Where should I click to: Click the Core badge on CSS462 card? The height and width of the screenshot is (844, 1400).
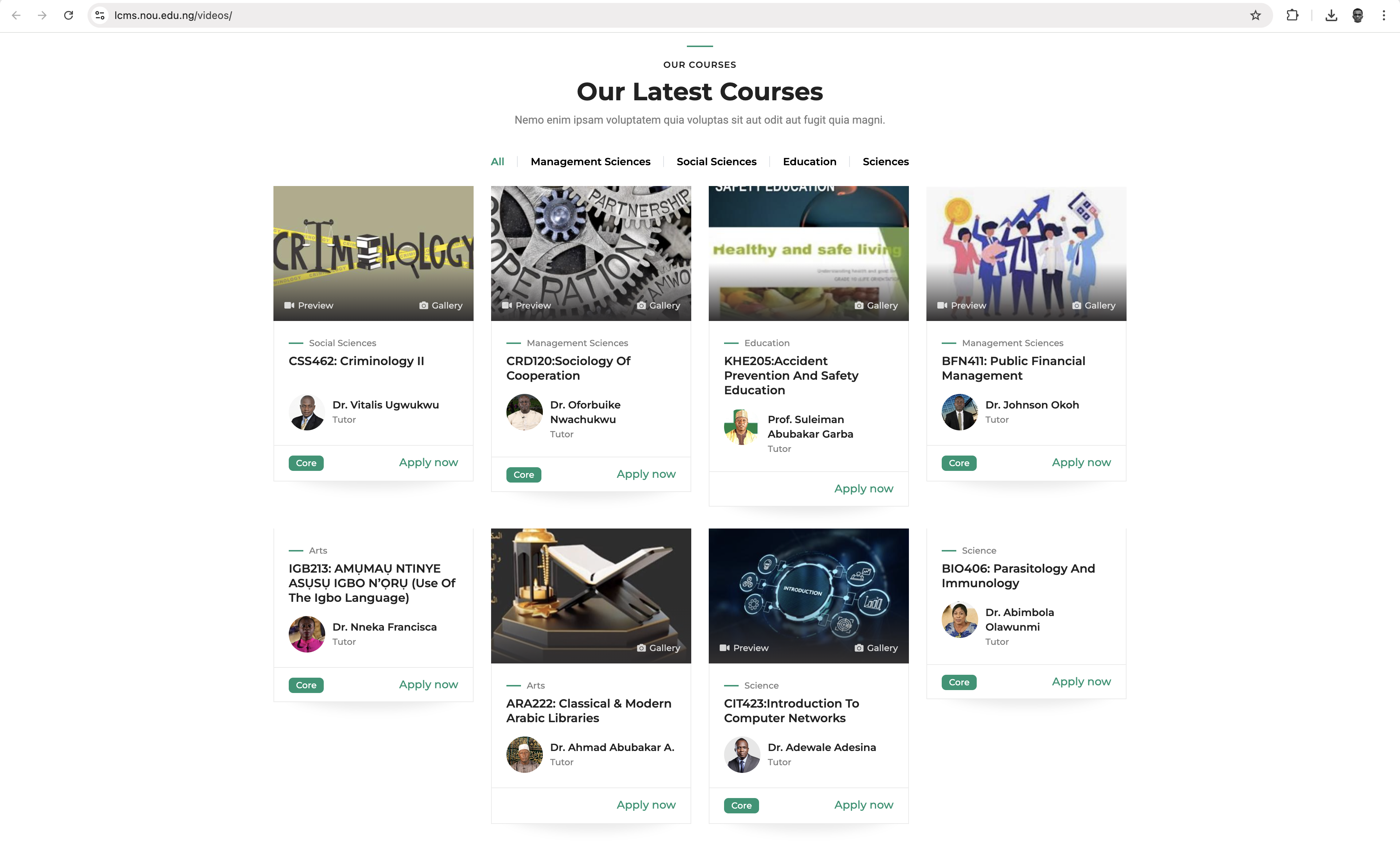tap(306, 463)
